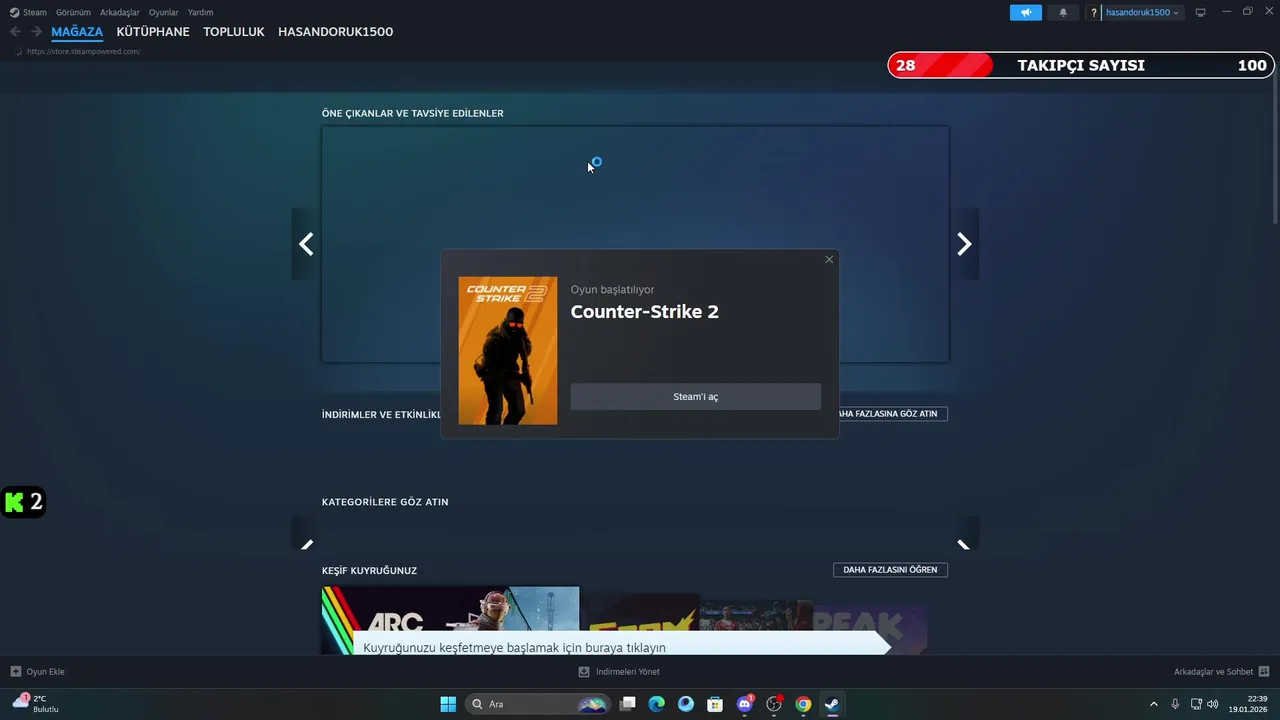This screenshot has height=720, width=1280.
Task: Click the DAHA FAZLASINA GÖZ ATIN button
Action: (892, 414)
